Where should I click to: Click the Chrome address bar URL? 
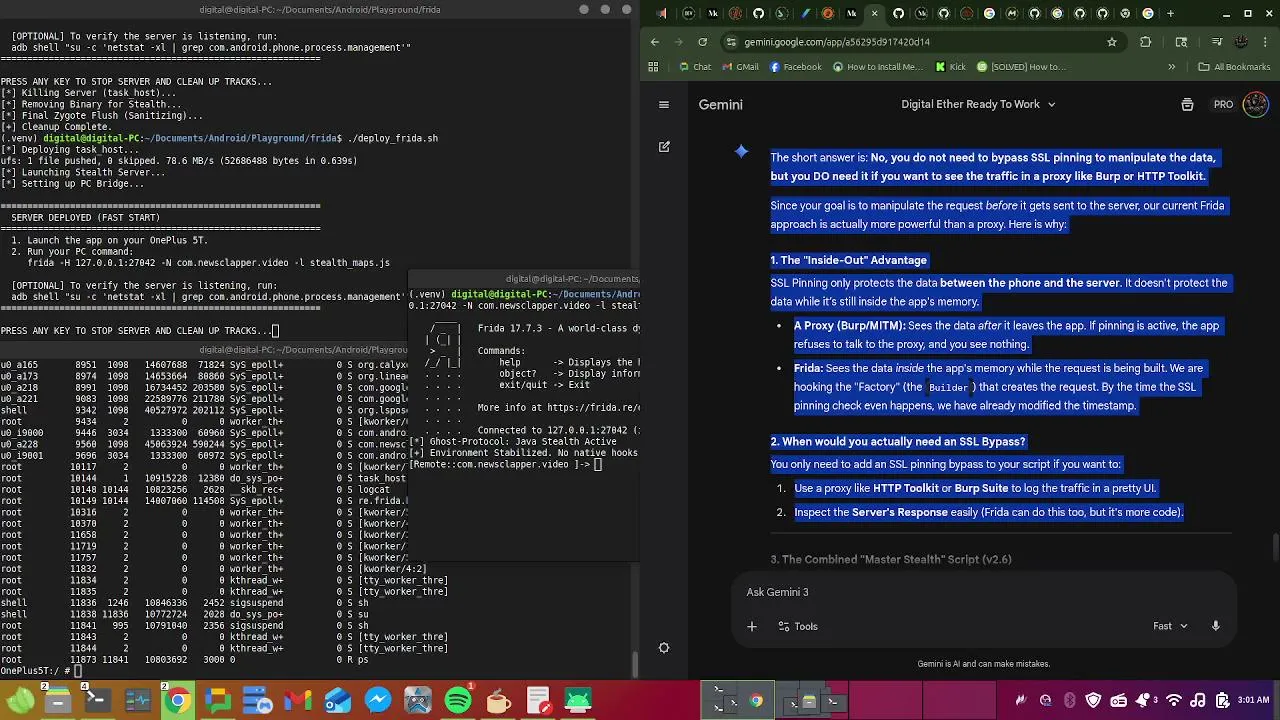click(x=836, y=42)
